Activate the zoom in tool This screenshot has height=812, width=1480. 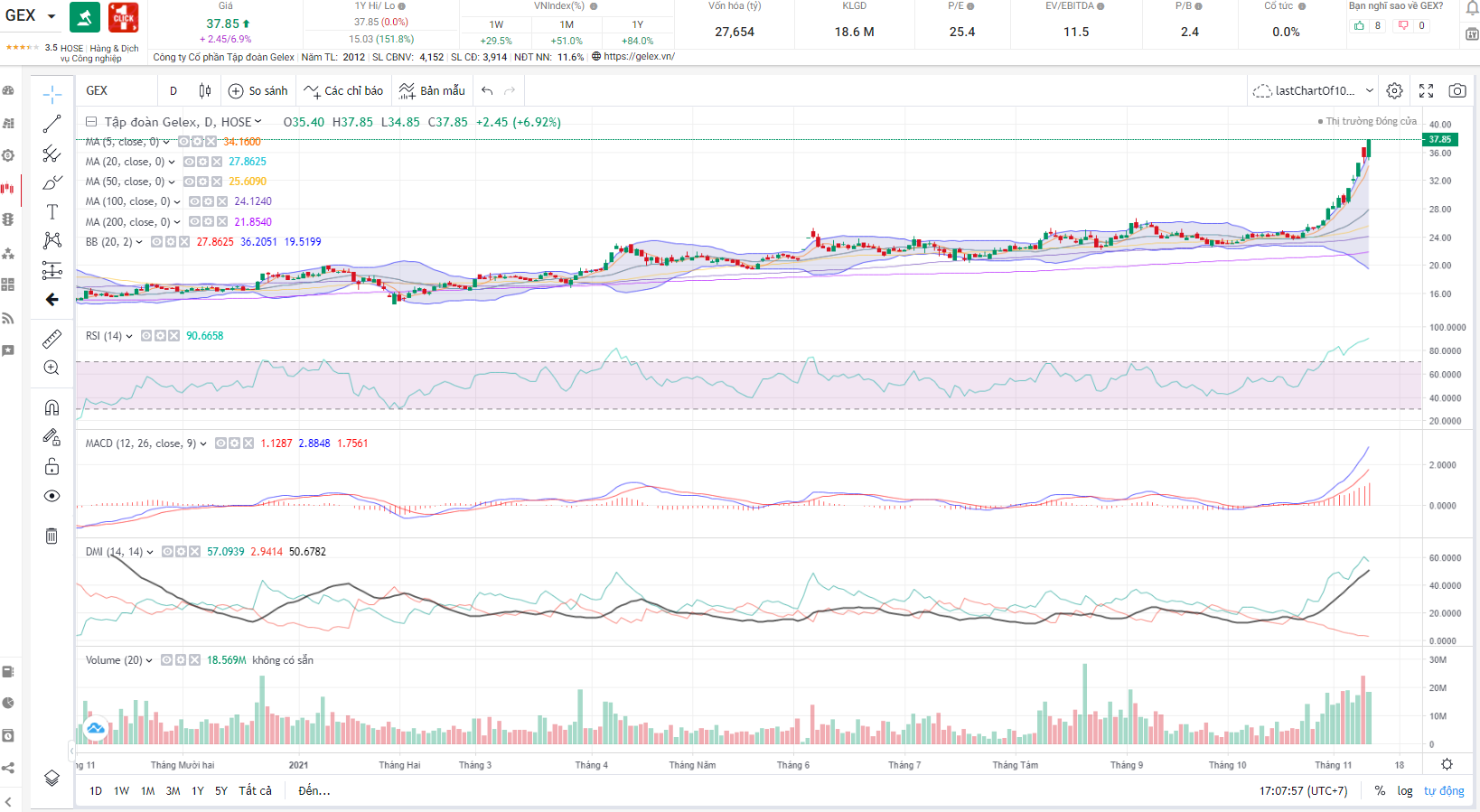point(52,368)
